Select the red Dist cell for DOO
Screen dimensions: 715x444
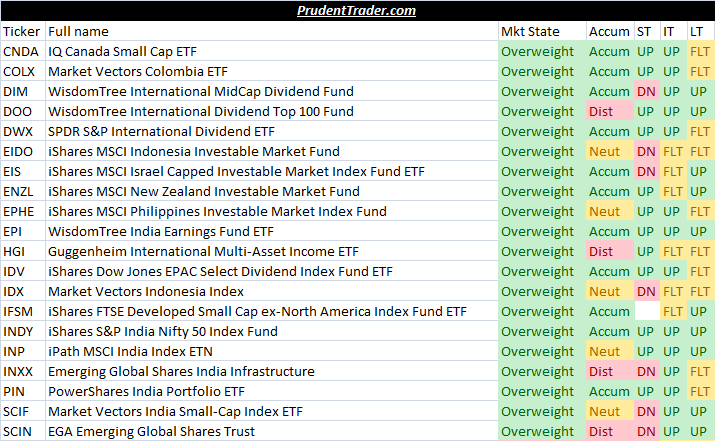point(602,111)
